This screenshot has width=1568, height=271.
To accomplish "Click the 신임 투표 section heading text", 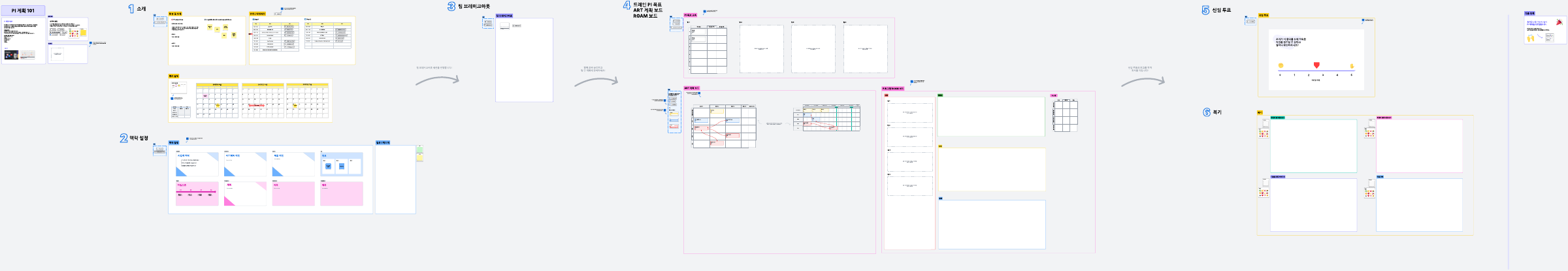I will click(x=1221, y=10).
